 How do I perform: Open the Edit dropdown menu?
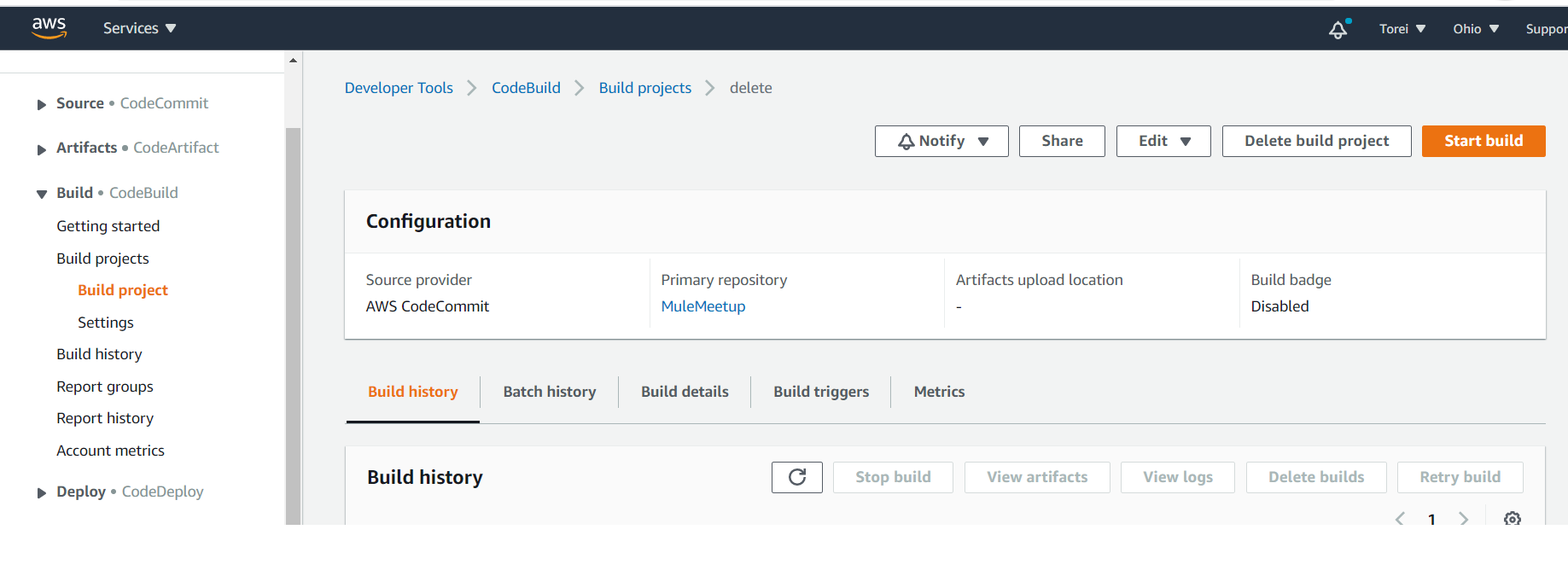(1163, 142)
